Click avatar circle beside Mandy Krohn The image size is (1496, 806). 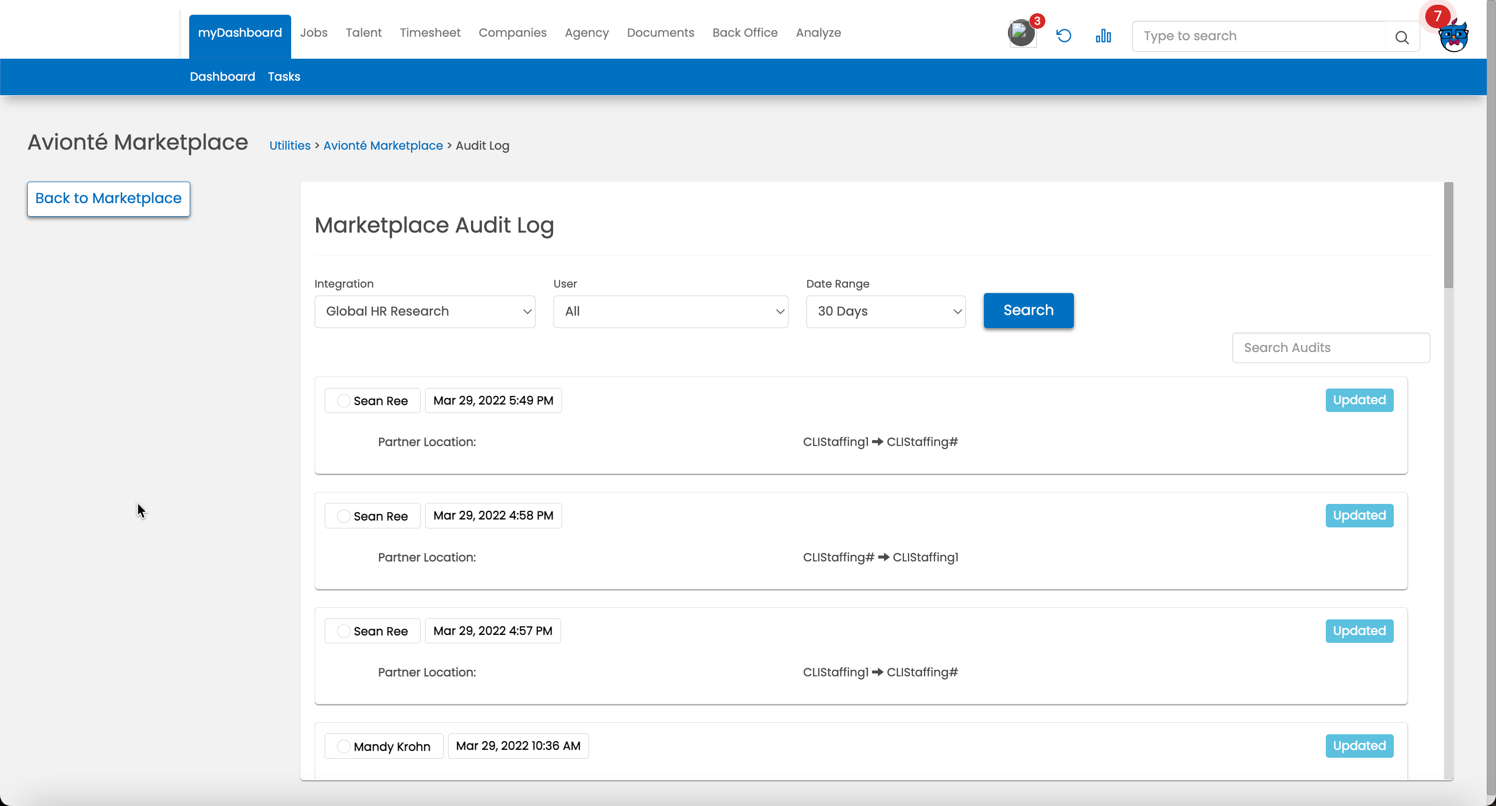pyautogui.click(x=343, y=747)
